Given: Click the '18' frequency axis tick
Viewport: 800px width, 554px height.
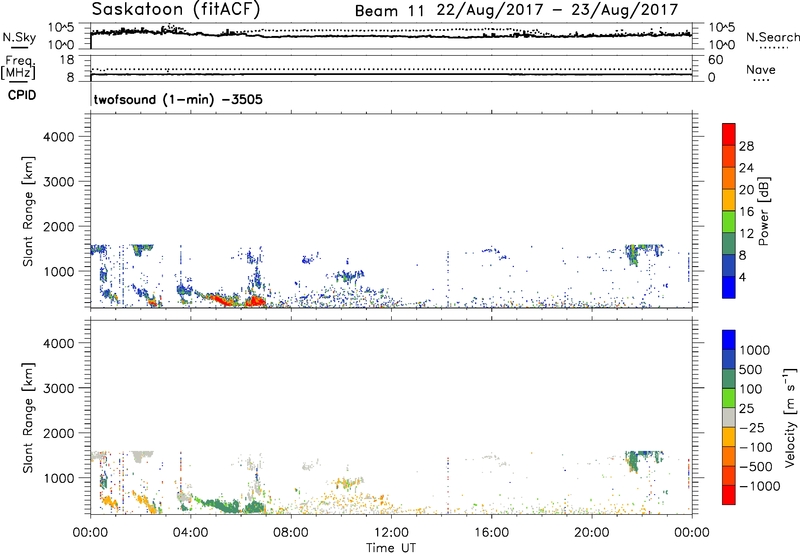Looking at the screenshot, I should pos(67,60).
